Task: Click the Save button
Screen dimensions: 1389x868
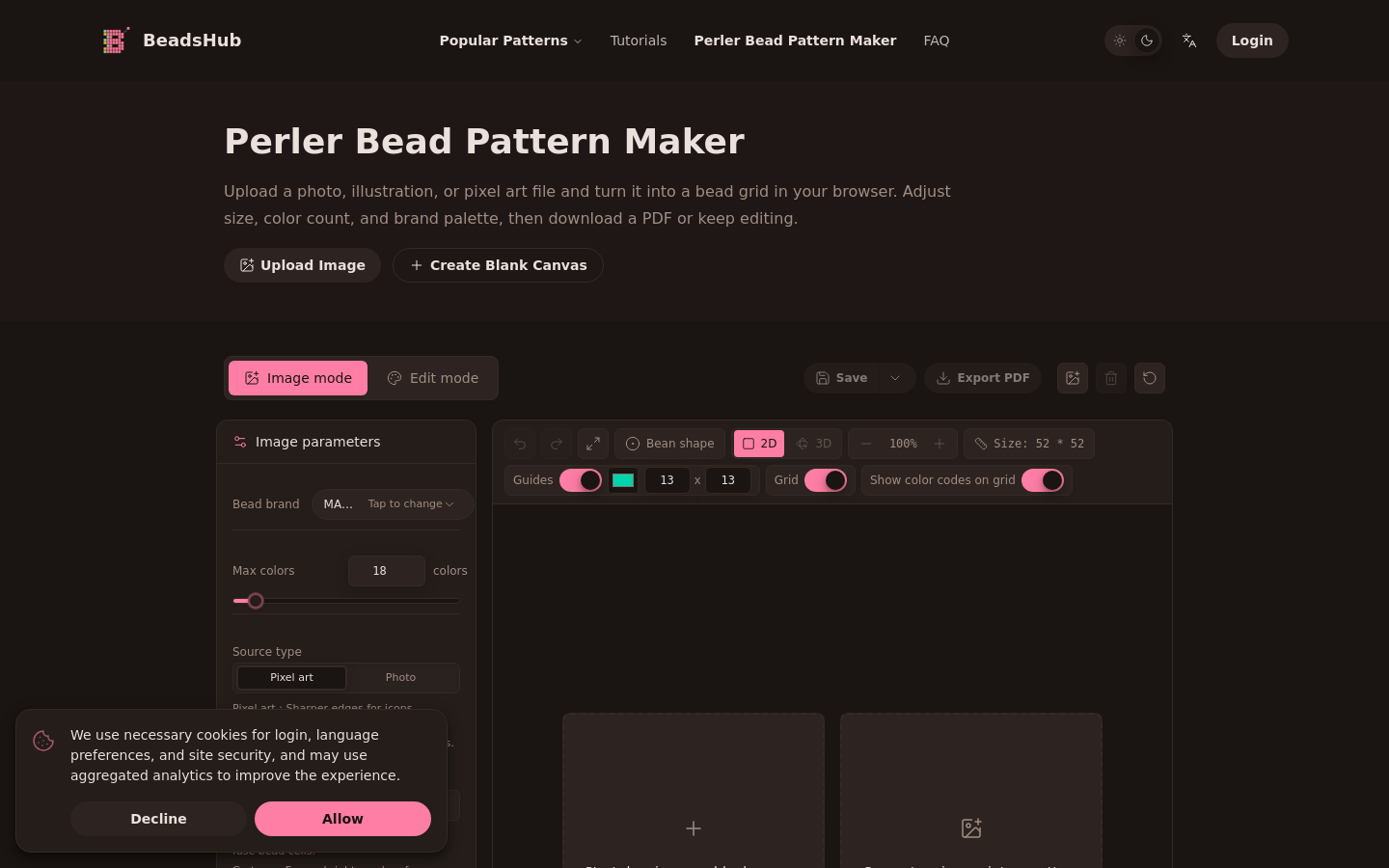Action: 842,378
